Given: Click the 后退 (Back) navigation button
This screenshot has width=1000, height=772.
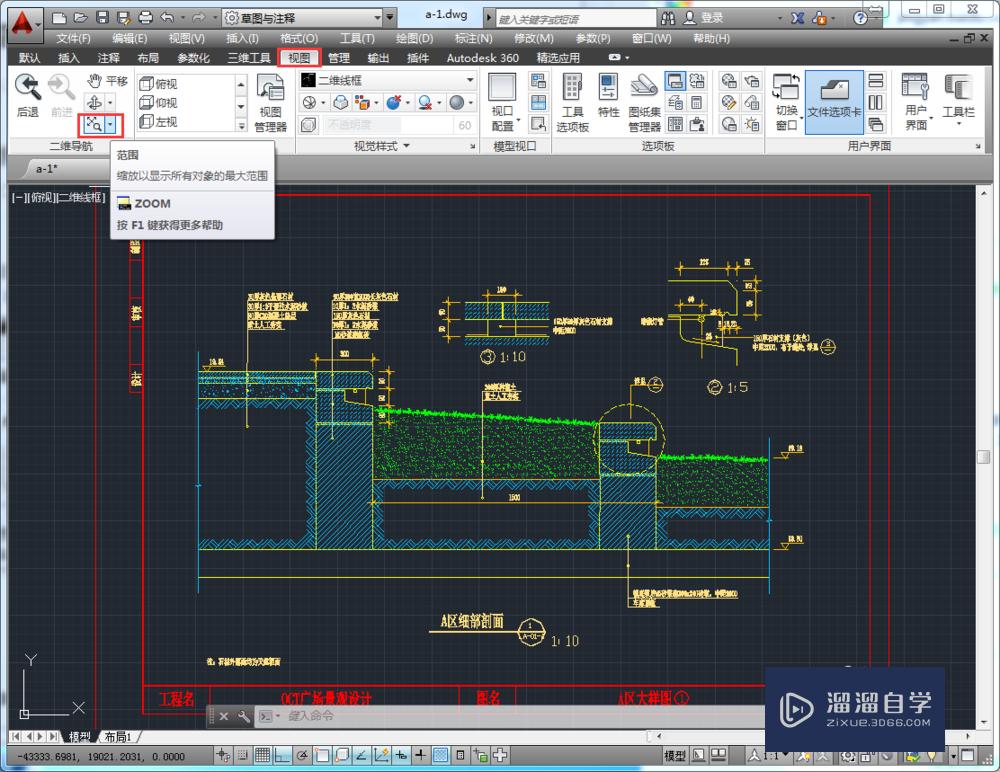Looking at the screenshot, I should (27, 95).
